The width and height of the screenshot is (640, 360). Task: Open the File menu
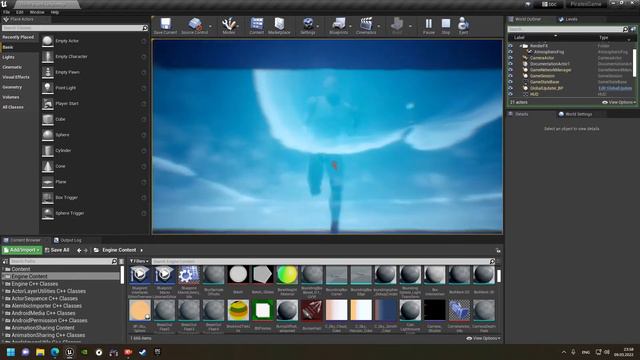7,12
